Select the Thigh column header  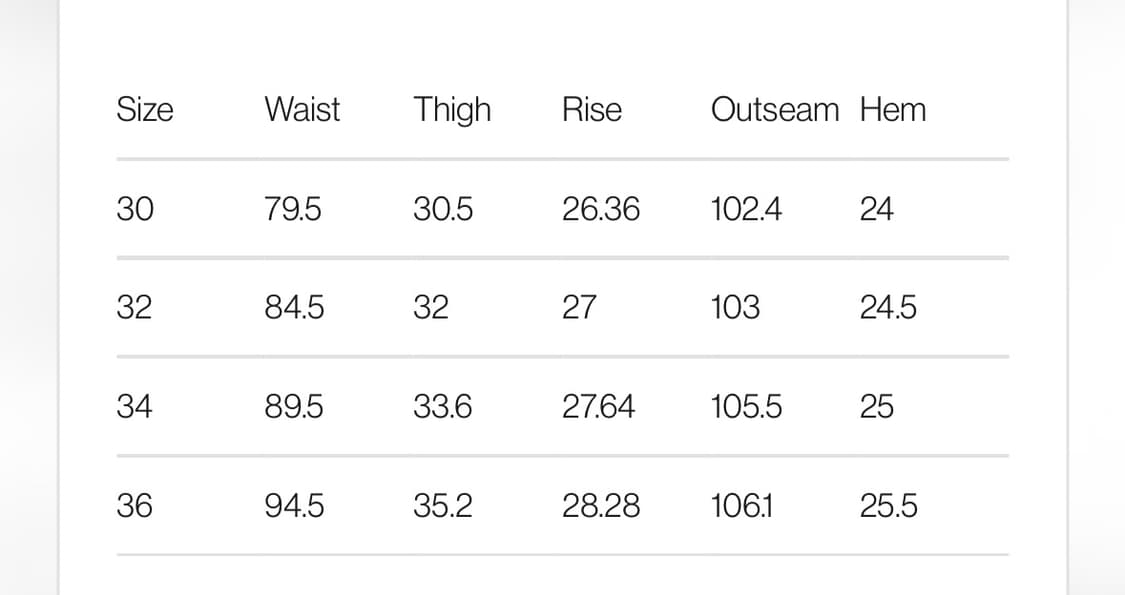tap(452, 111)
